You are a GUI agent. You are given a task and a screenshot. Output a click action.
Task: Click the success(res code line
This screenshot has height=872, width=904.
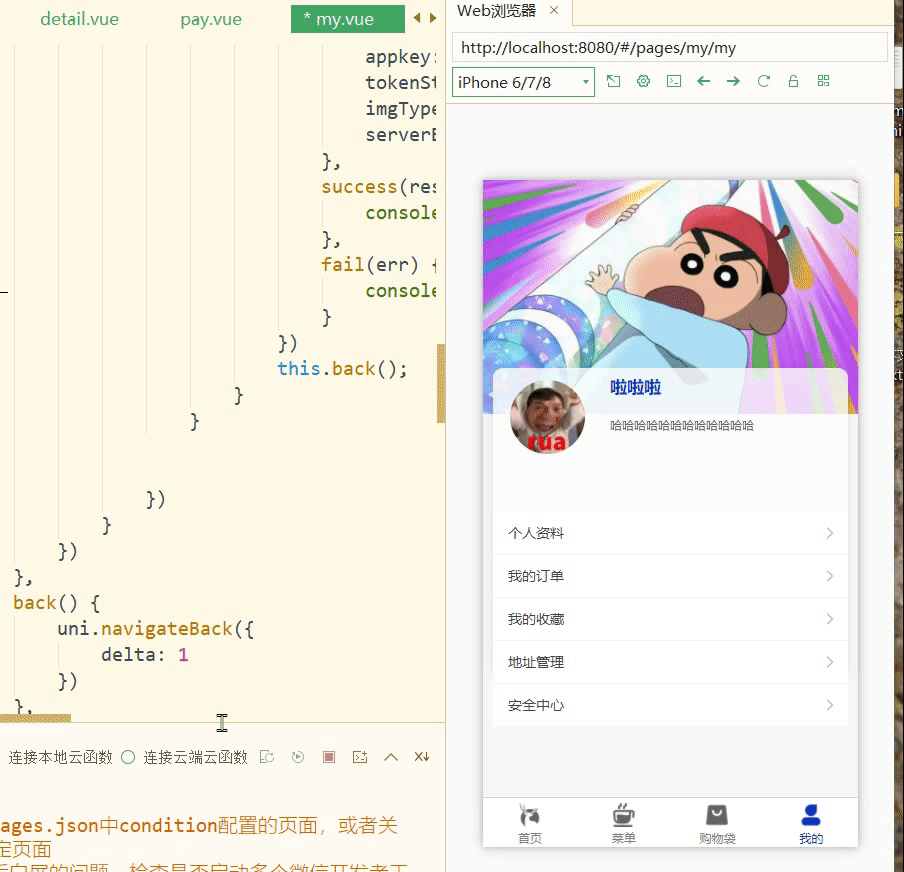click(378, 187)
